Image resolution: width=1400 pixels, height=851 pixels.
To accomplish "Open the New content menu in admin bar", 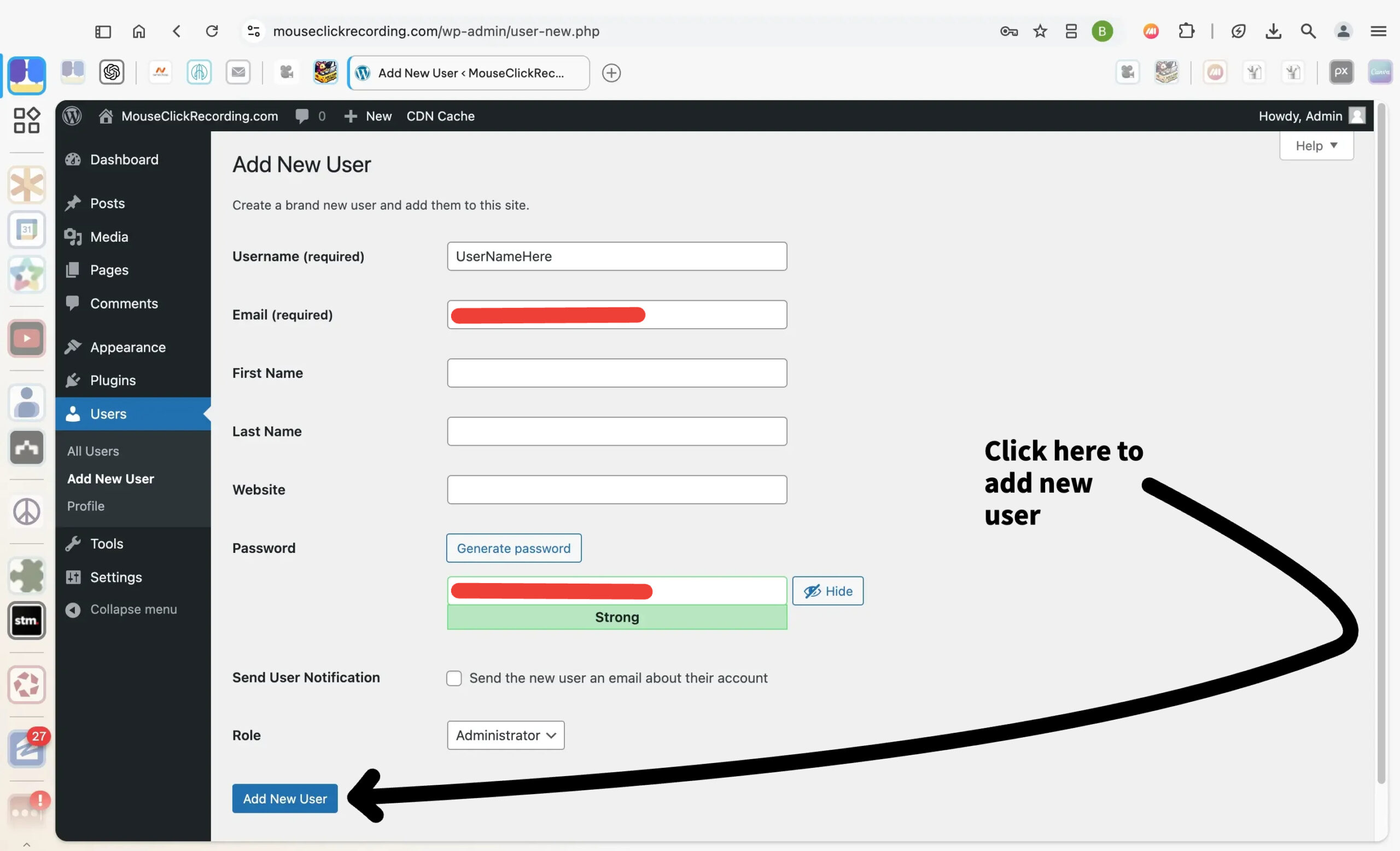I will tap(368, 116).
